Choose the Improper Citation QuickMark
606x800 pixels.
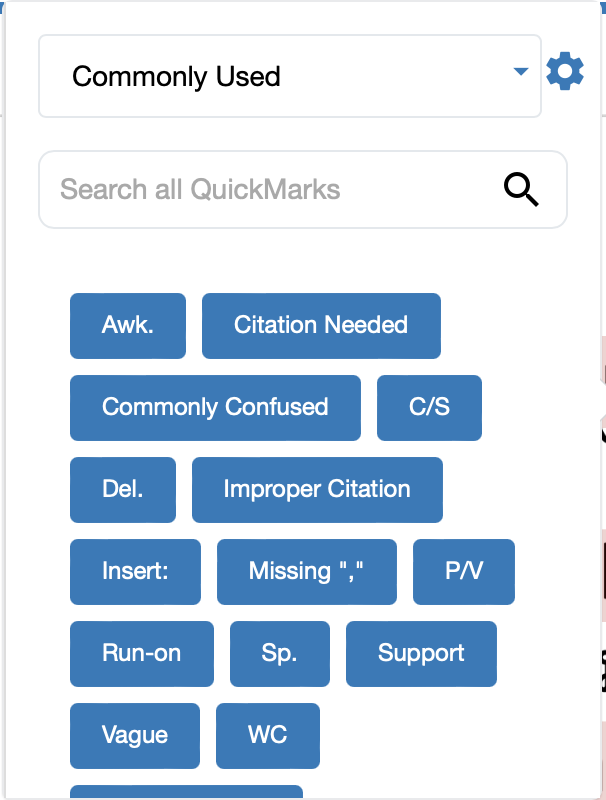pos(317,489)
